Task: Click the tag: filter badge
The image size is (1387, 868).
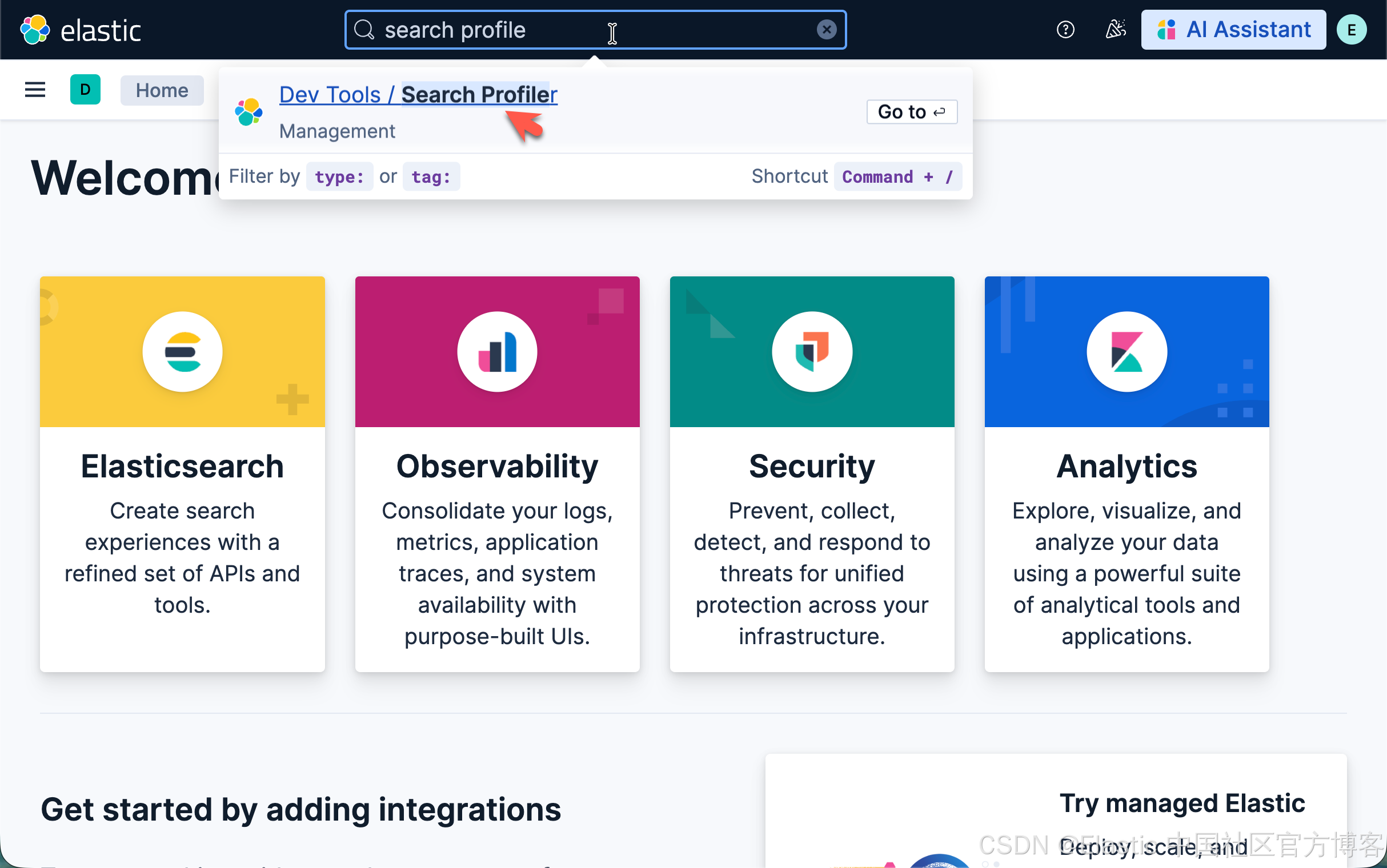Action: click(431, 176)
